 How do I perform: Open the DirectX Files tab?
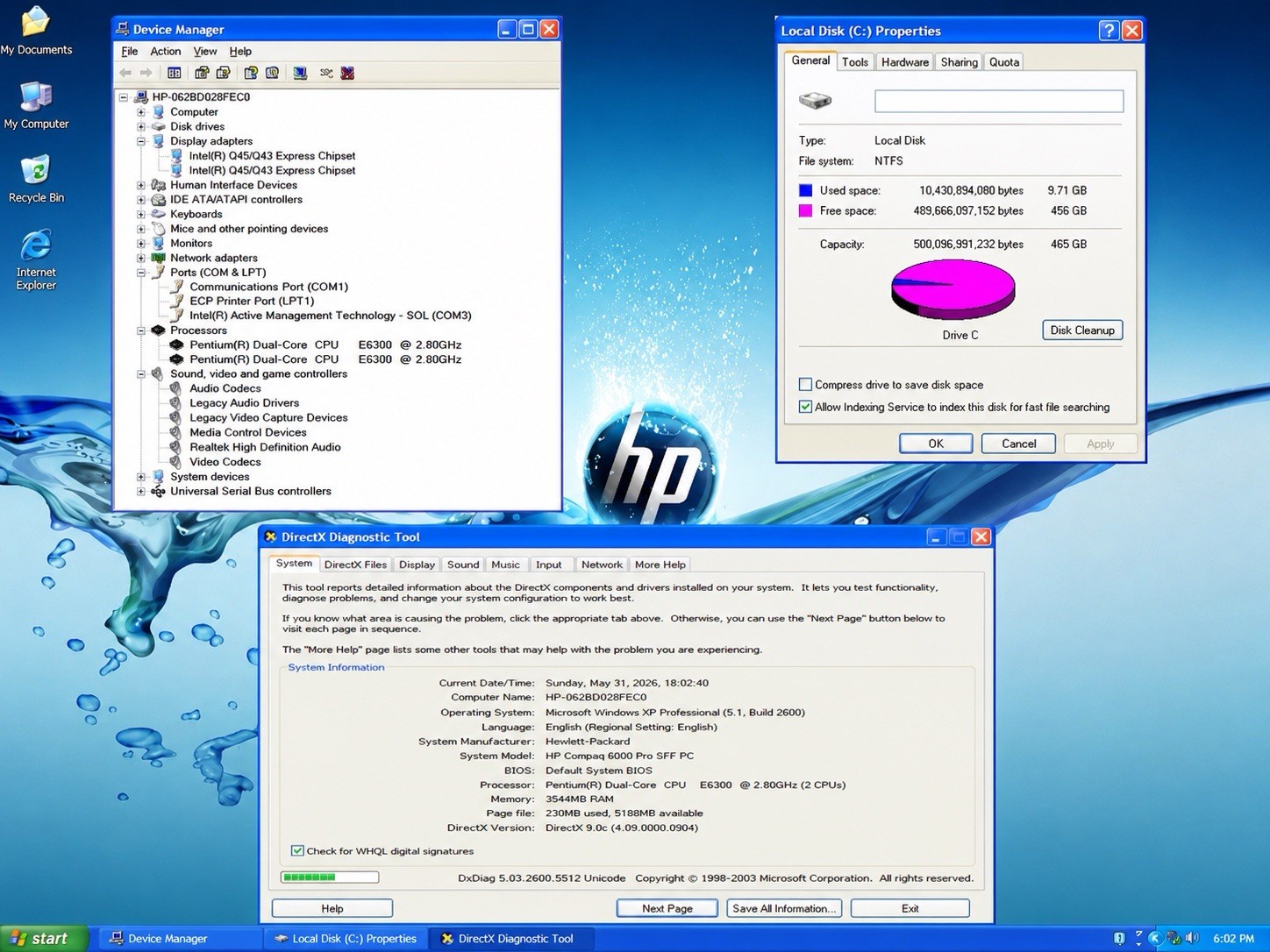[x=355, y=565]
